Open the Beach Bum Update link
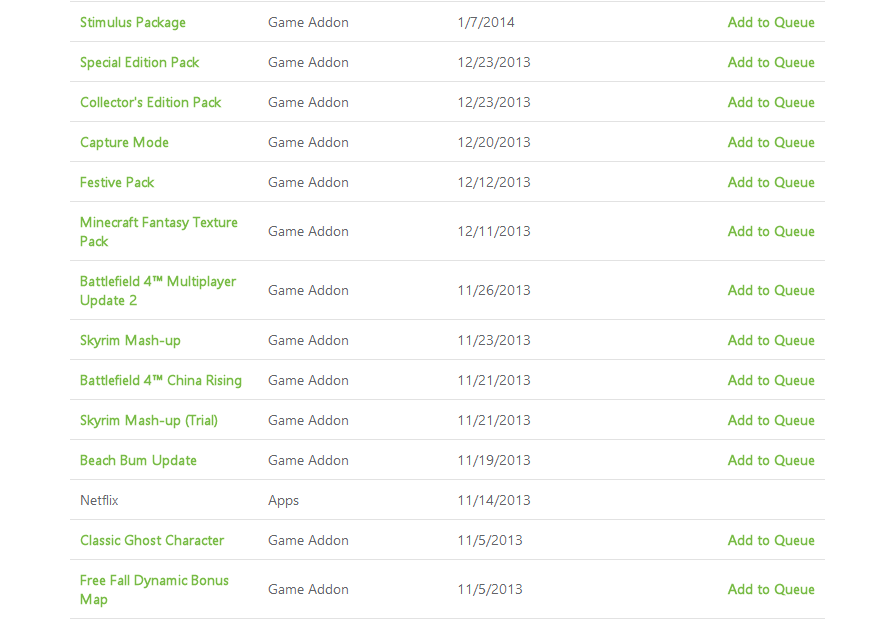873x620 pixels. click(138, 461)
